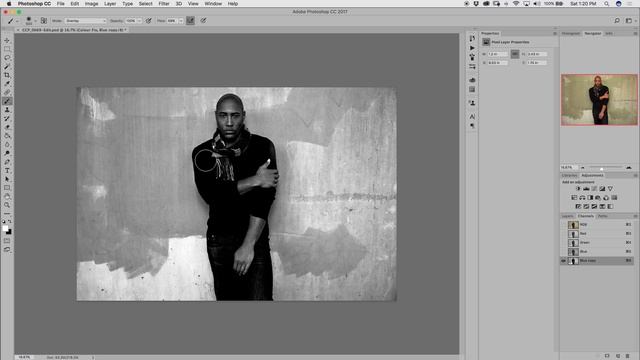Toggle visibility of the Green channel
Viewport: 640px width, 360px height.
click(563, 242)
